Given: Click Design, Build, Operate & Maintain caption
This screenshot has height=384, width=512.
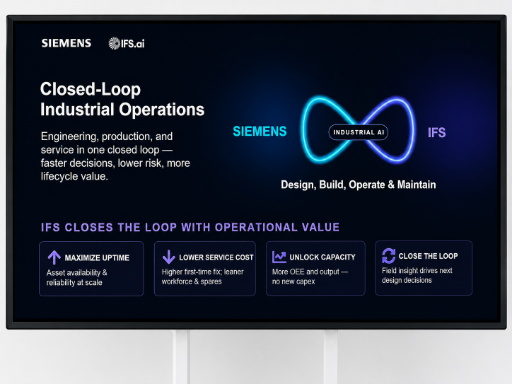Looking at the screenshot, I should click(x=358, y=185).
